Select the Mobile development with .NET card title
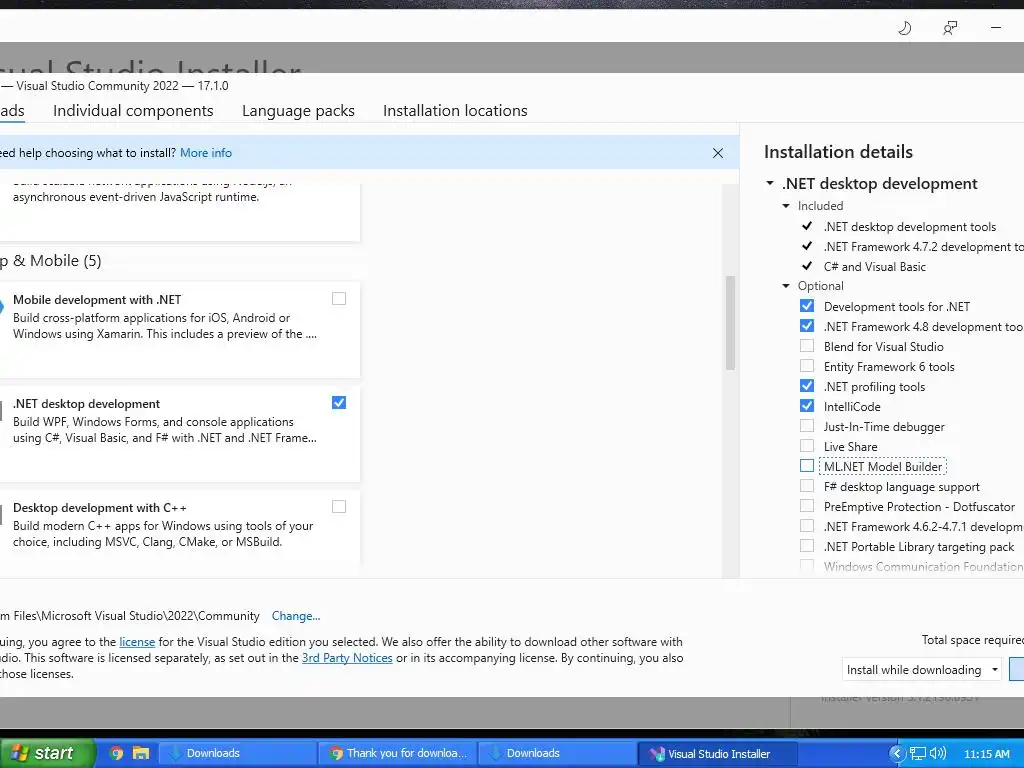 click(97, 300)
